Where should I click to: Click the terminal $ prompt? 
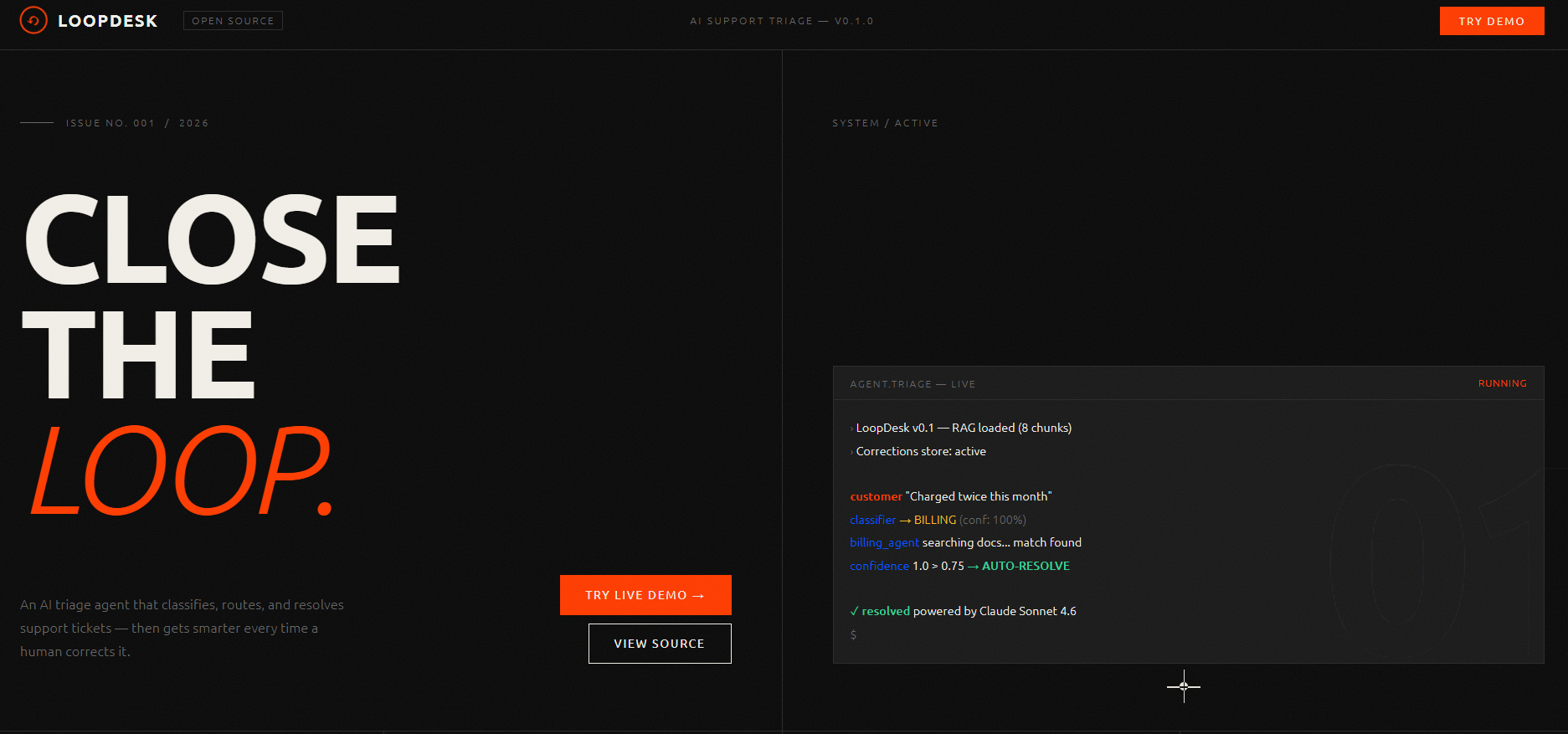tap(853, 634)
